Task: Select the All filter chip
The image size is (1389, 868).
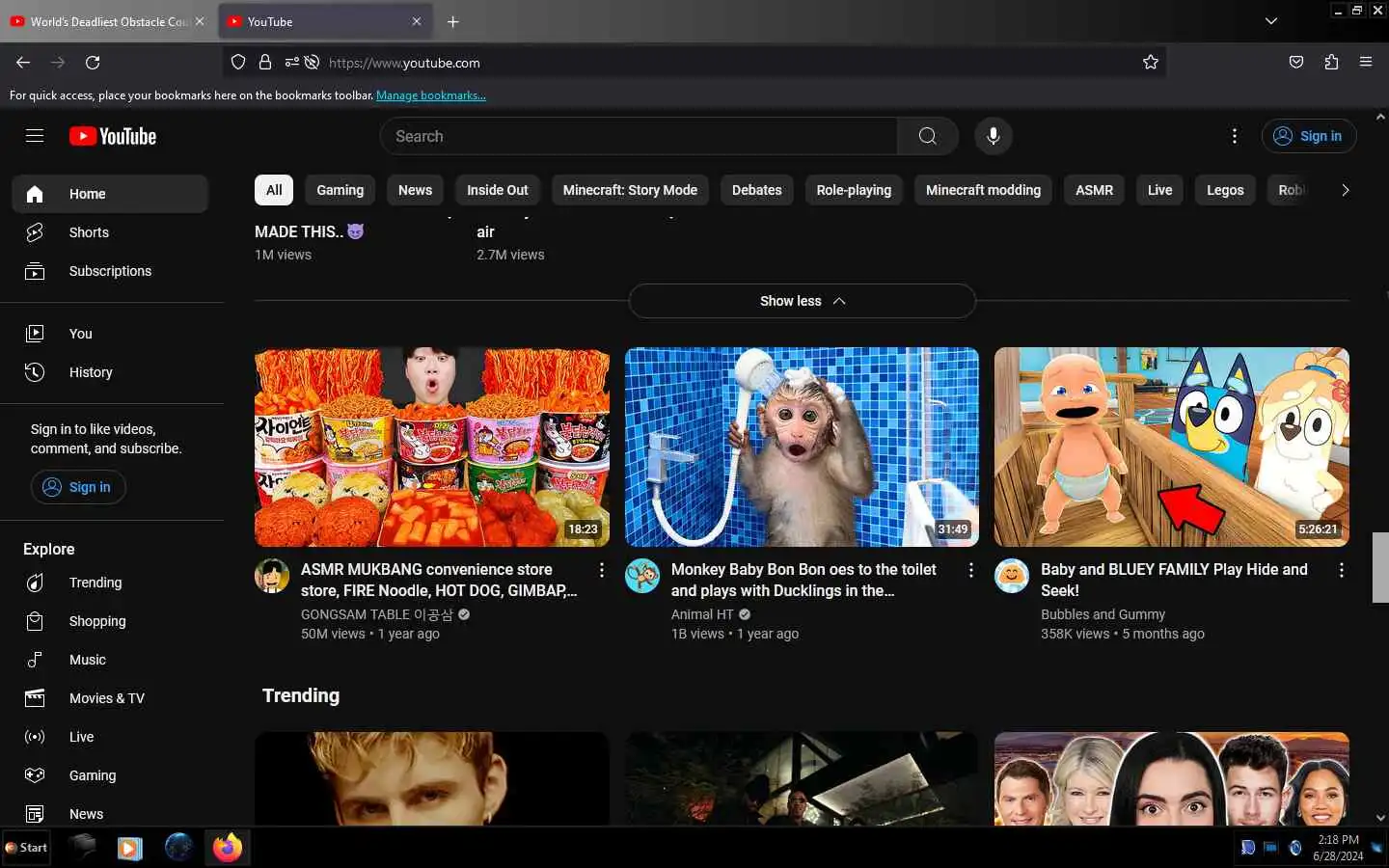Action: click(274, 190)
